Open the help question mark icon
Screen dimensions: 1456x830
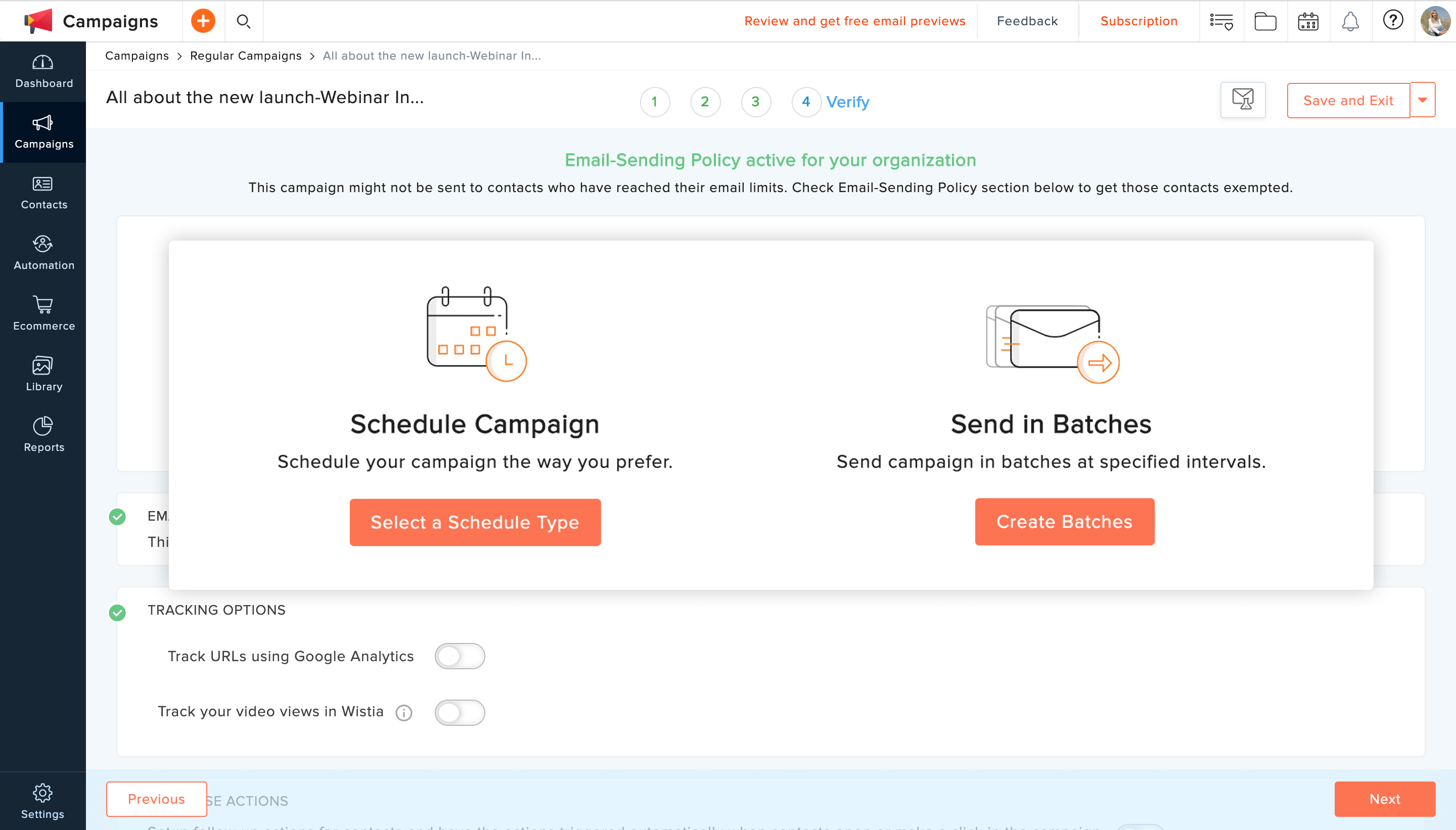[1393, 21]
